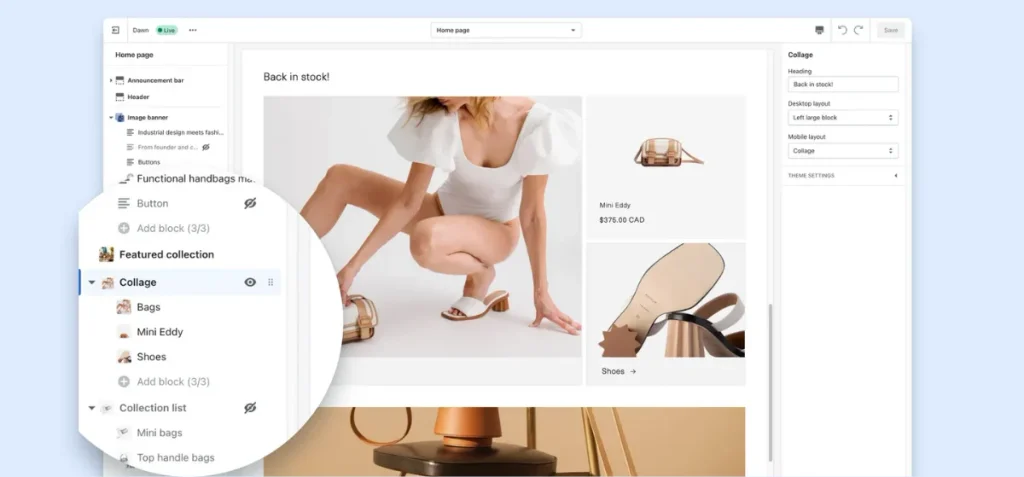Show the hidden Collection list section
The width and height of the screenshot is (1024, 477).
tap(250, 408)
